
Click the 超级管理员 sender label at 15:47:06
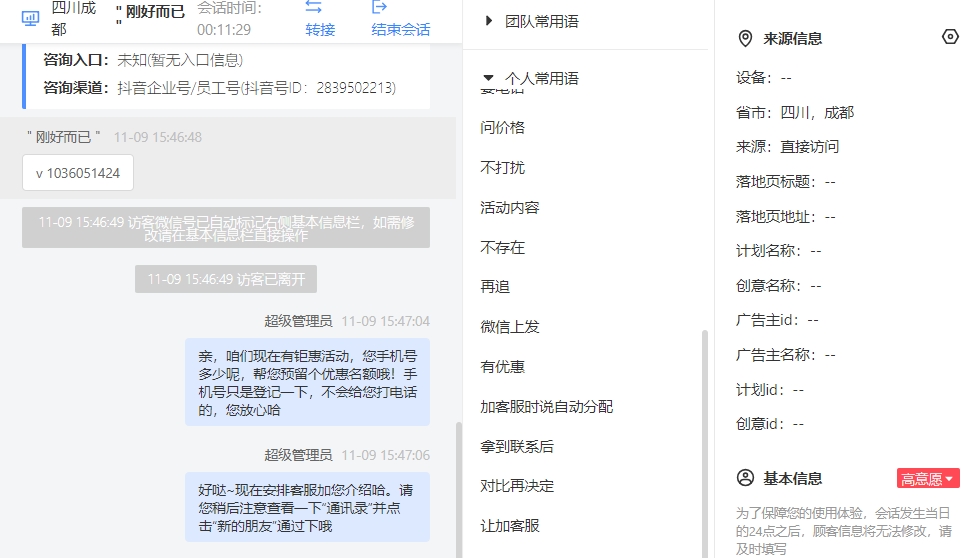pyautogui.click(x=298, y=455)
